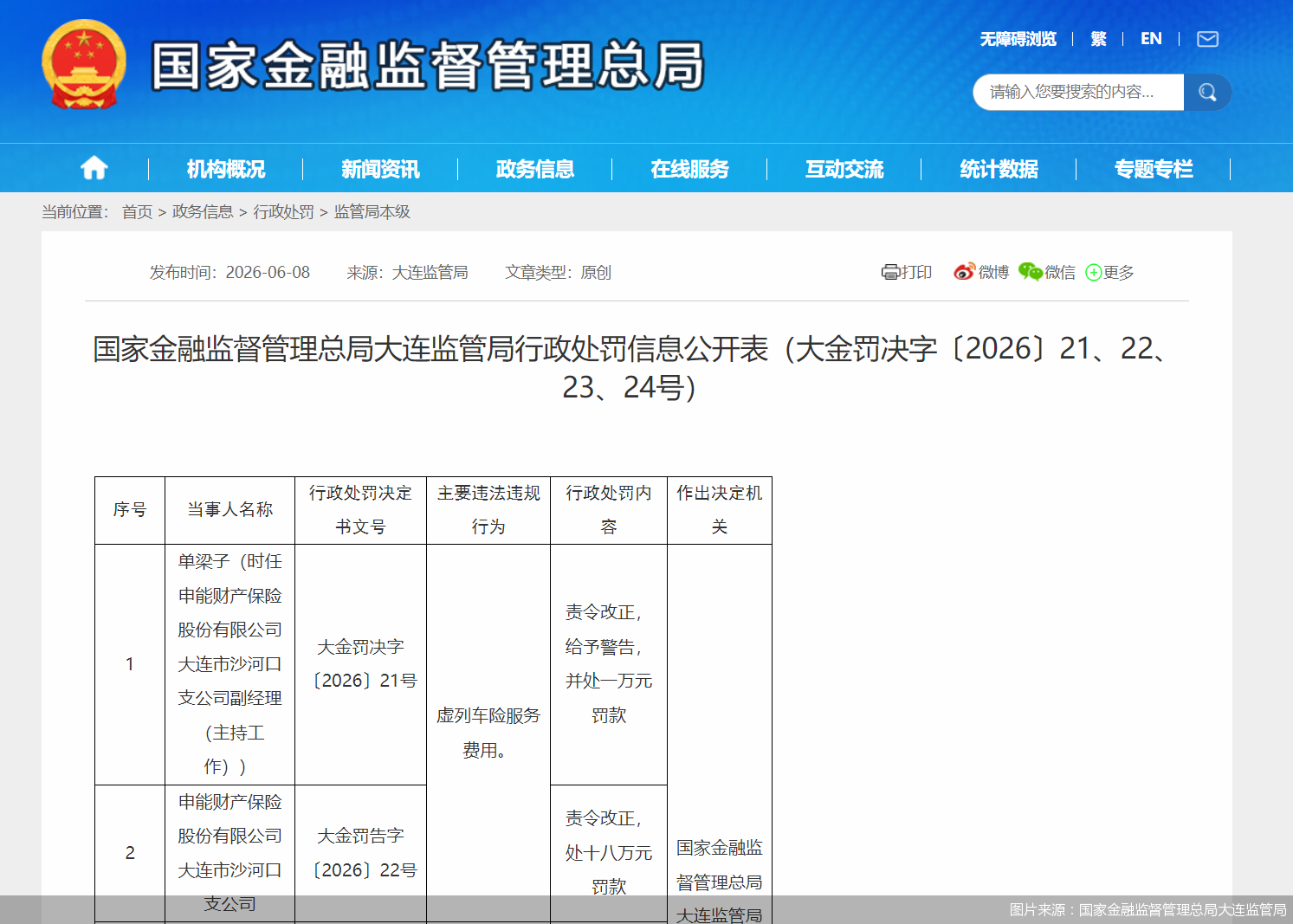Open the 统计数据 menu
1293x924 pixels.
[999, 169]
